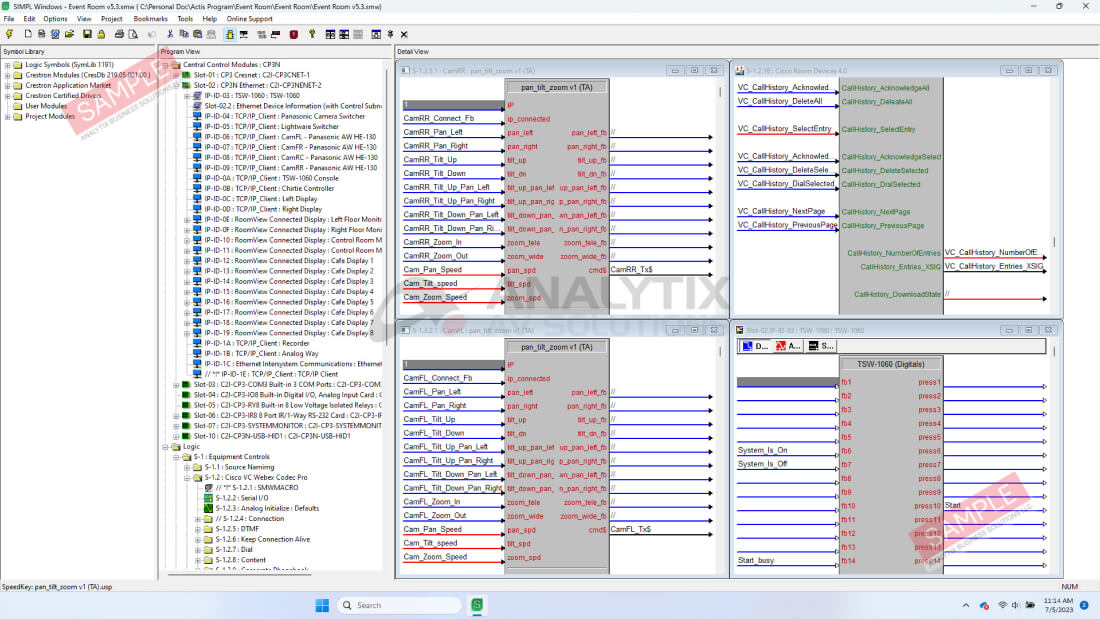Click the copy icon in the toolbar
This screenshot has height=619, width=1100.
(184, 34)
